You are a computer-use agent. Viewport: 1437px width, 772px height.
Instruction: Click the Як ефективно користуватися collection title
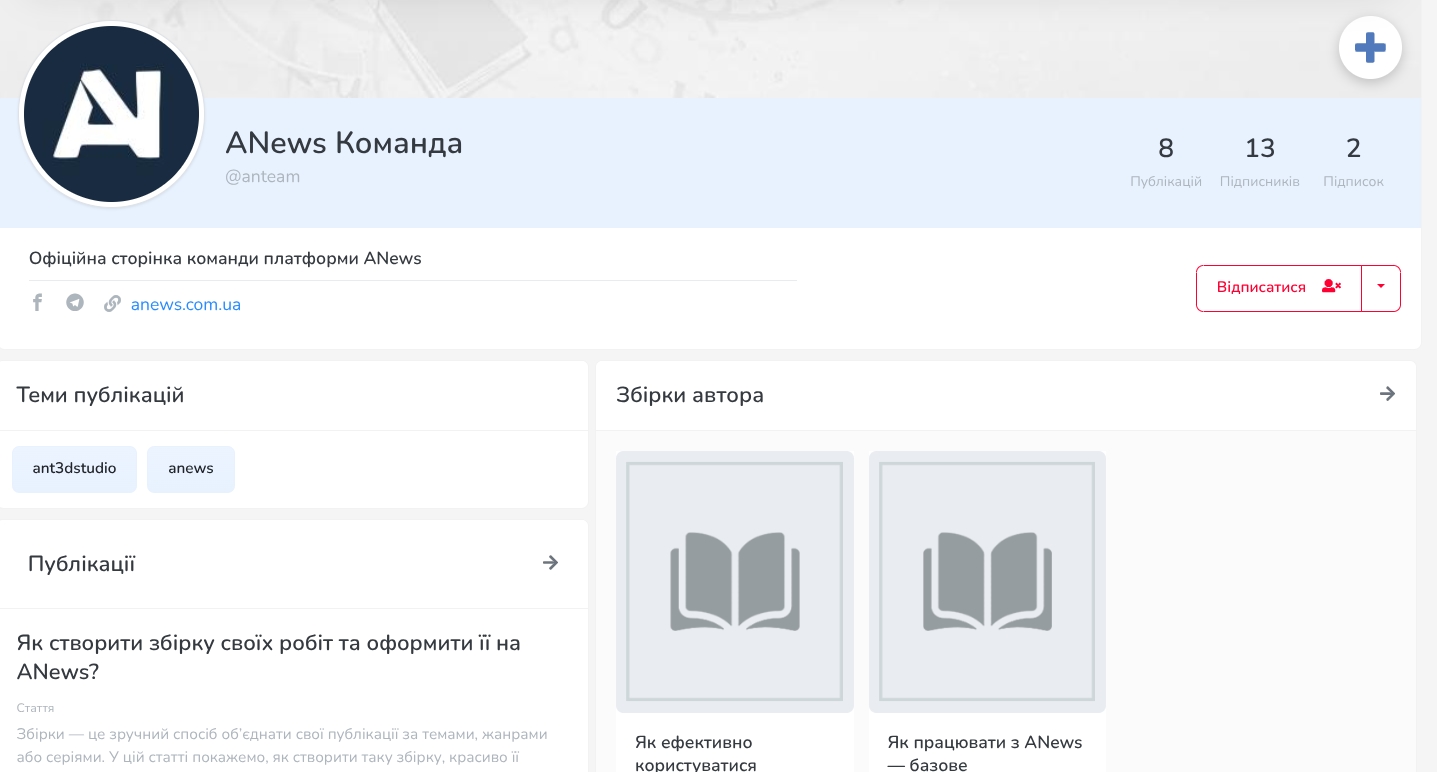pos(696,753)
